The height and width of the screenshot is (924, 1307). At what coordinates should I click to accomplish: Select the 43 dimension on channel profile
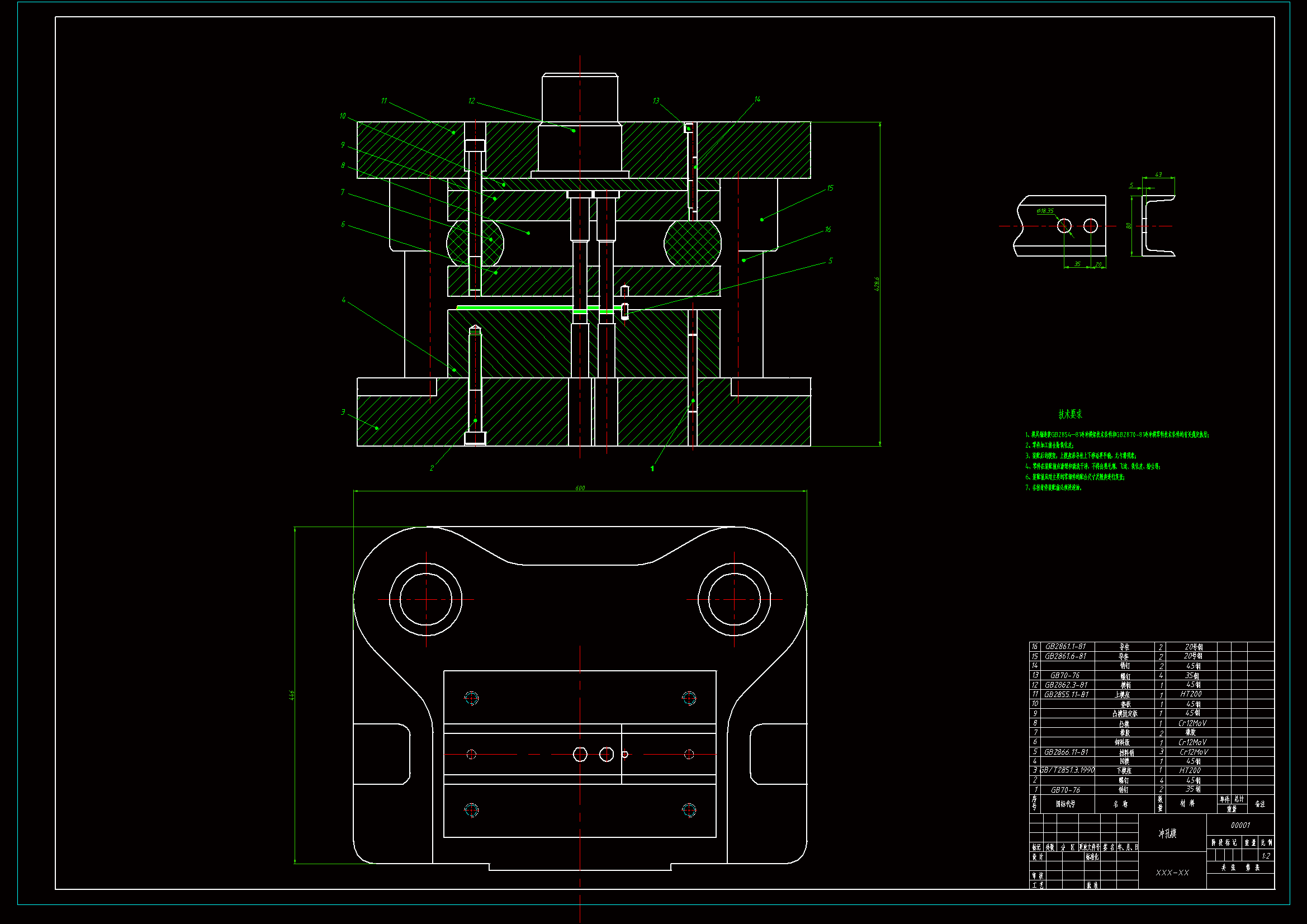(1158, 175)
